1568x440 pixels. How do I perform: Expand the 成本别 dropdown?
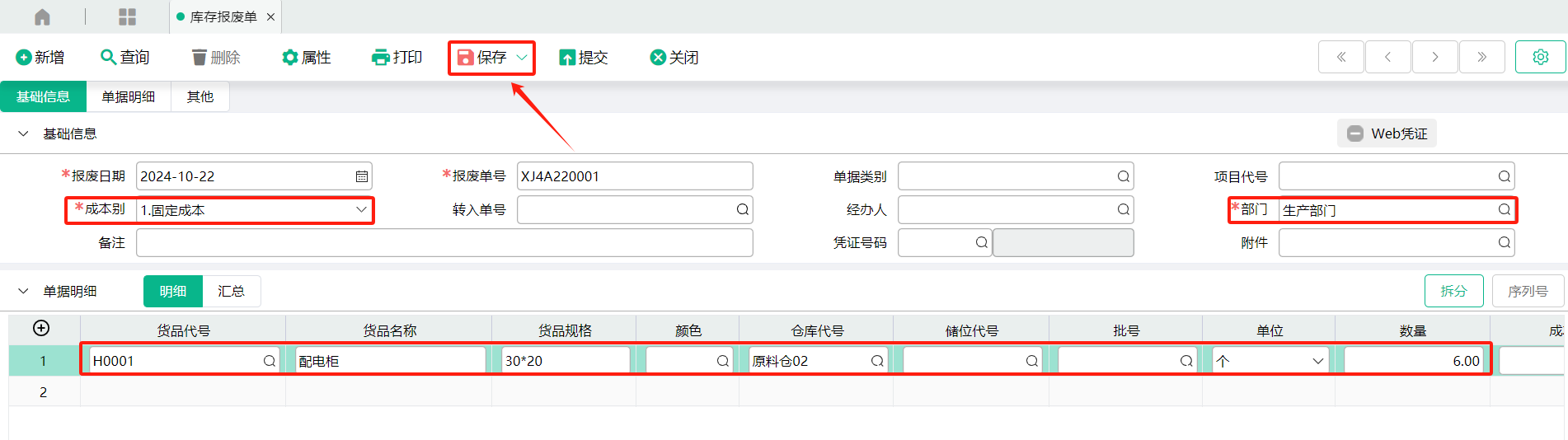point(361,209)
